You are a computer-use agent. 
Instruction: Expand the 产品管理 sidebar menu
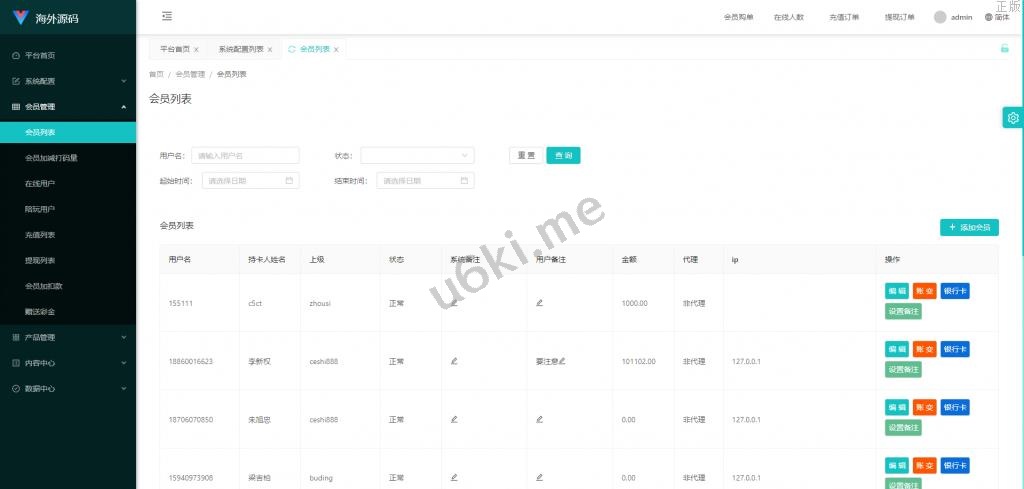tap(68, 337)
